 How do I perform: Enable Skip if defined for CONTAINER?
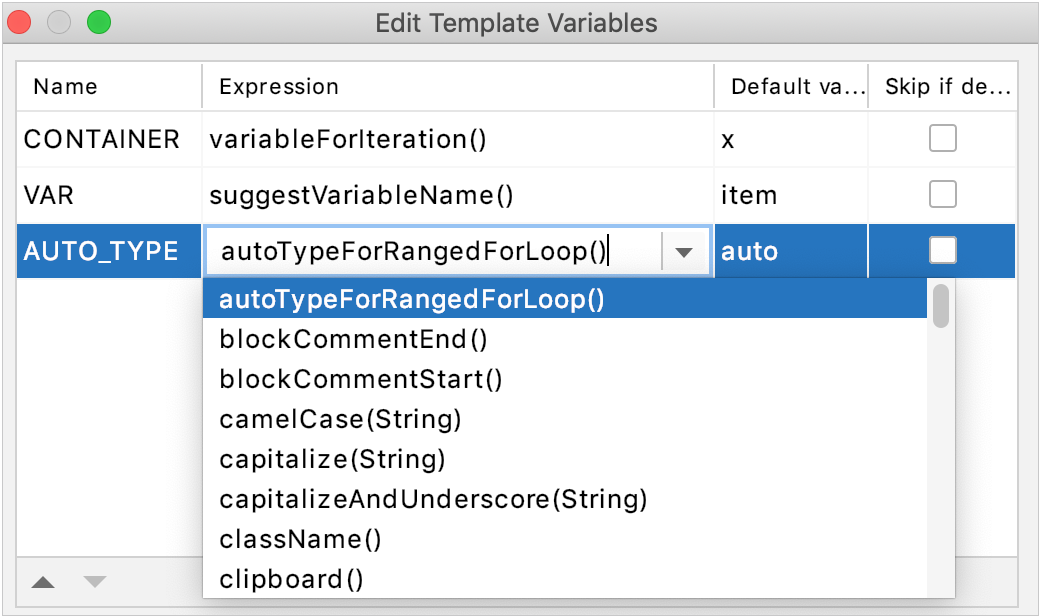pos(942,138)
